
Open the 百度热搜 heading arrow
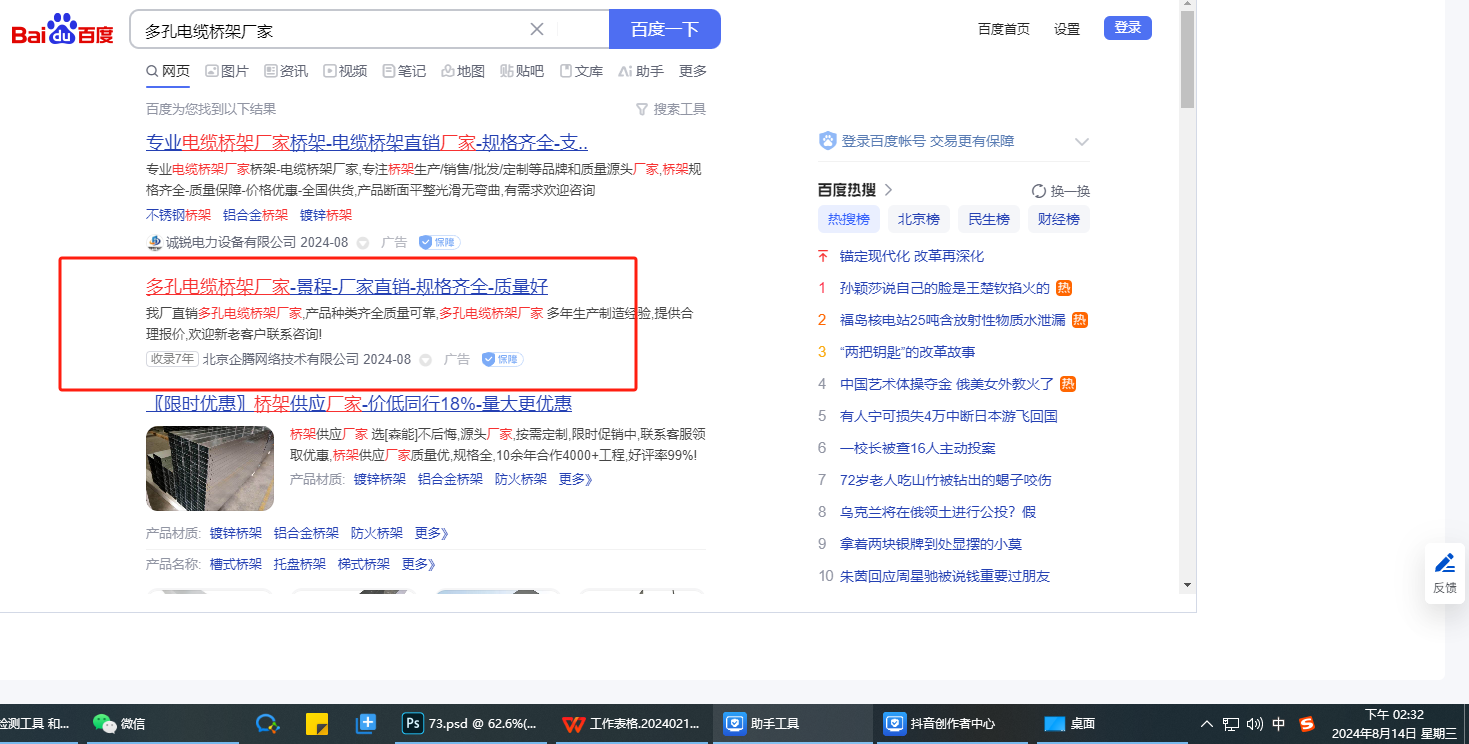click(x=888, y=190)
